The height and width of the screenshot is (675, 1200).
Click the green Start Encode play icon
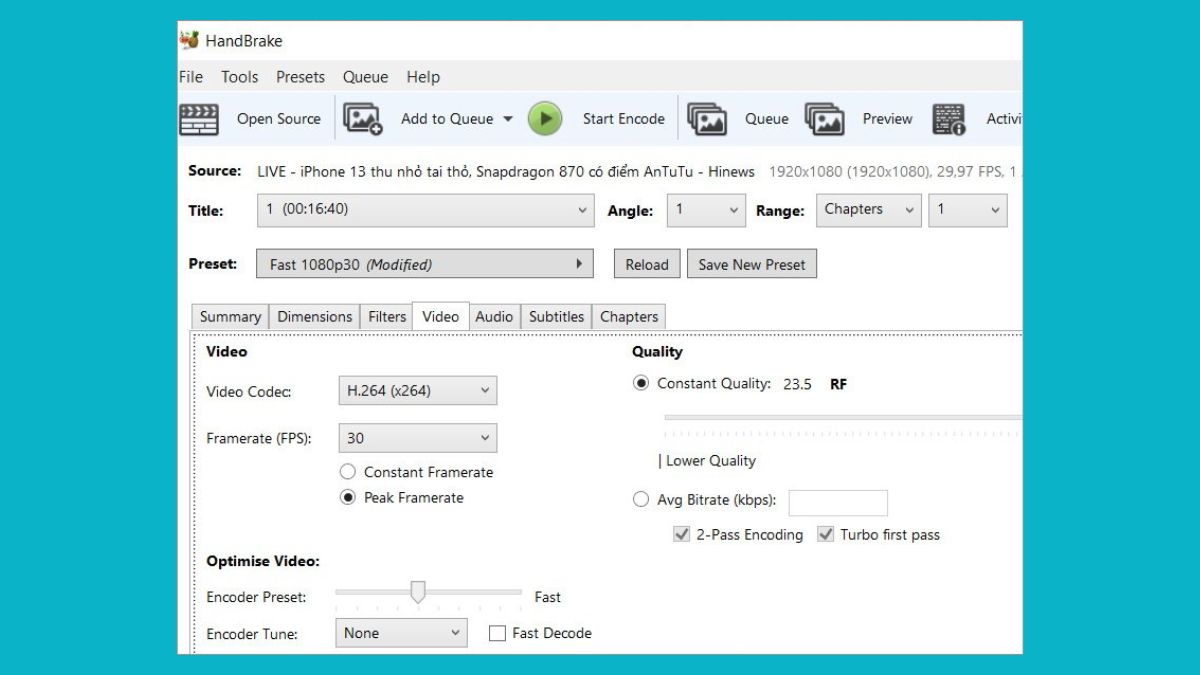(545, 119)
